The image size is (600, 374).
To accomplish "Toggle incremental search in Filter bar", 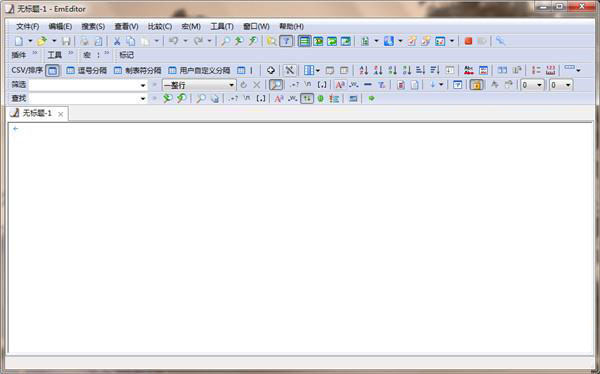I will pyautogui.click(x=276, y=85).
